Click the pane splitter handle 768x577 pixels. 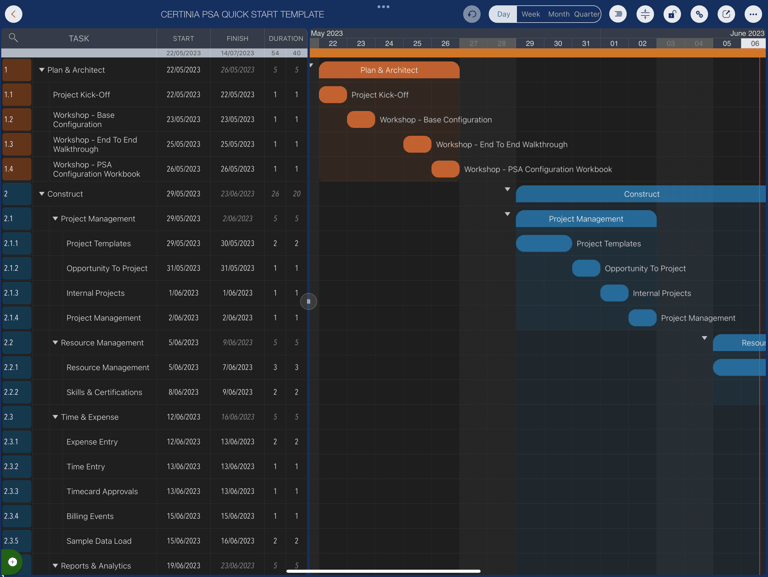309,301
